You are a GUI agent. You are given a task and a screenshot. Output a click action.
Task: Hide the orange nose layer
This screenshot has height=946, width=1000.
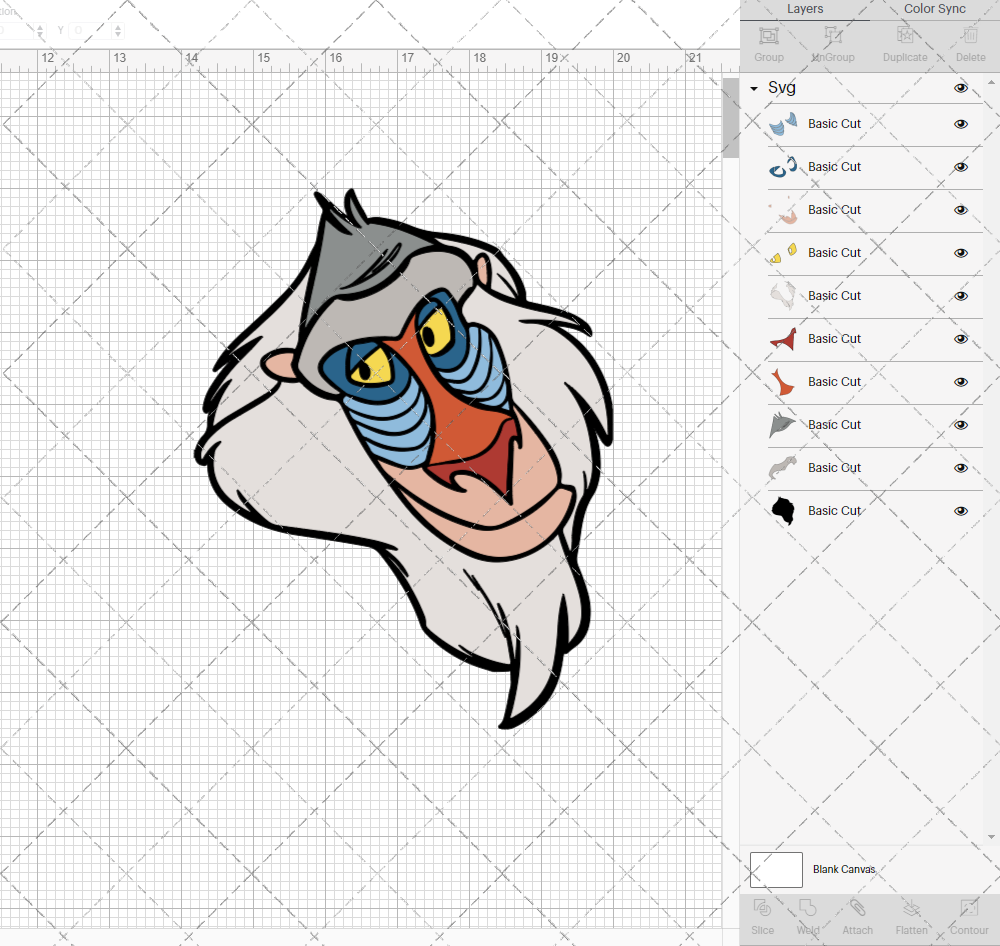pos(960,382)
